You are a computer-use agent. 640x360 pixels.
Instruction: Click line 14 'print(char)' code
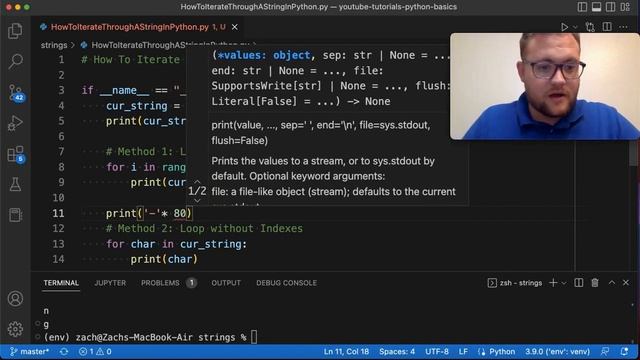click(x=164, y=259)
